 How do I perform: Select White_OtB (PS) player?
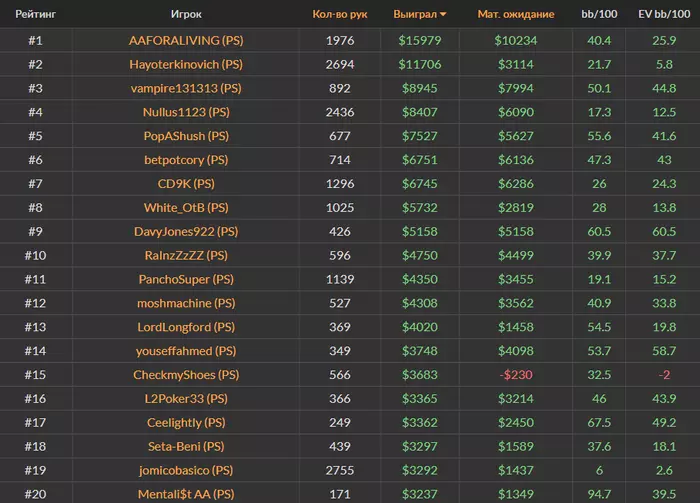(186, 208)
